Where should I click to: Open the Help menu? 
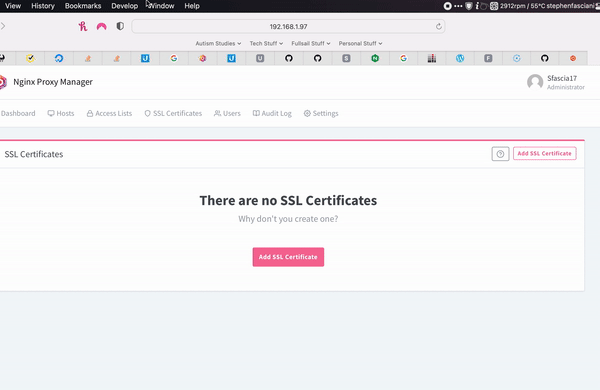192,6
